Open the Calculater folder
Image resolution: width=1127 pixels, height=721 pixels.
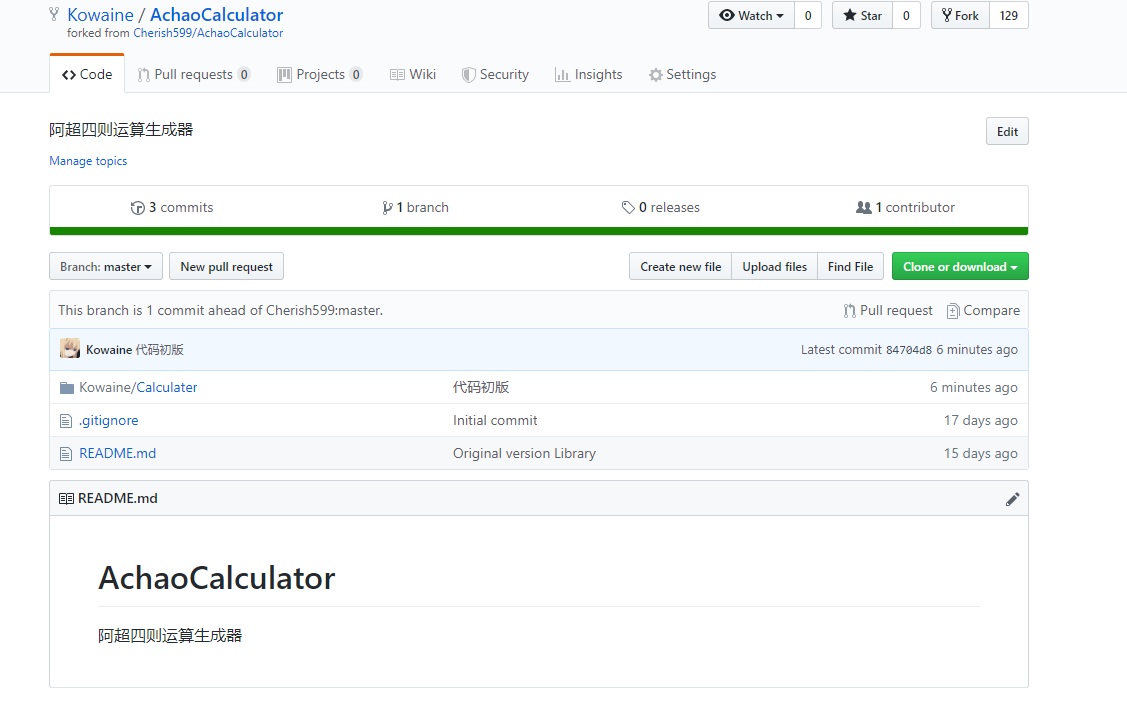pyautogui.click(x=167, y=387)
